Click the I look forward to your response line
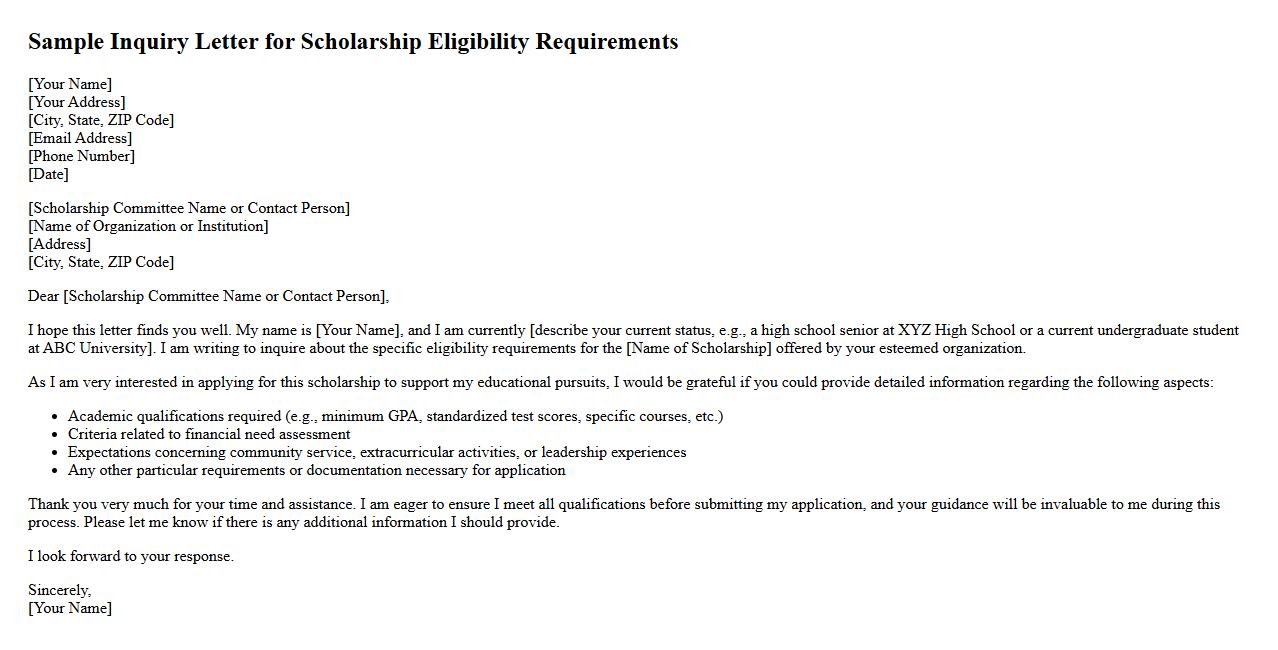Image resolution: width=1278 pixels, height=650 pixels. (x=131, y=556)
